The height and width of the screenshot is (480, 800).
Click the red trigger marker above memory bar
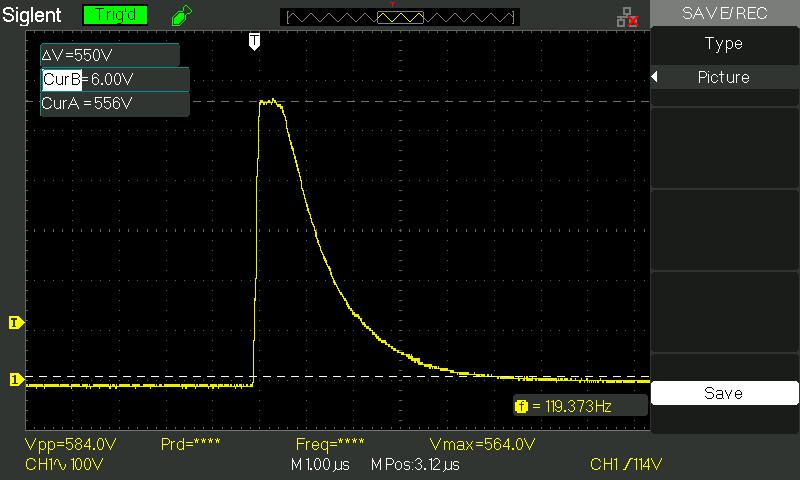point(392,4)
